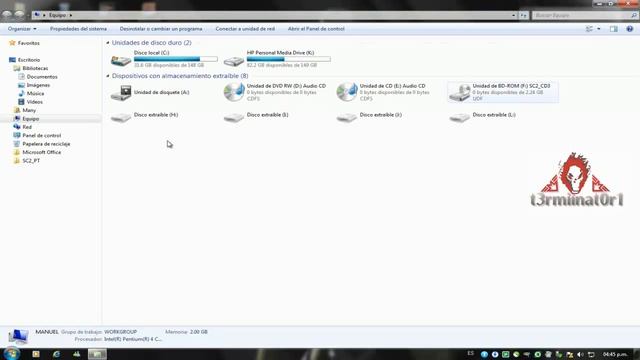Click the Back navigation arrow
The width and height of the screenshot is (640, 360).
pyautogui.click(x=7, y=15)
